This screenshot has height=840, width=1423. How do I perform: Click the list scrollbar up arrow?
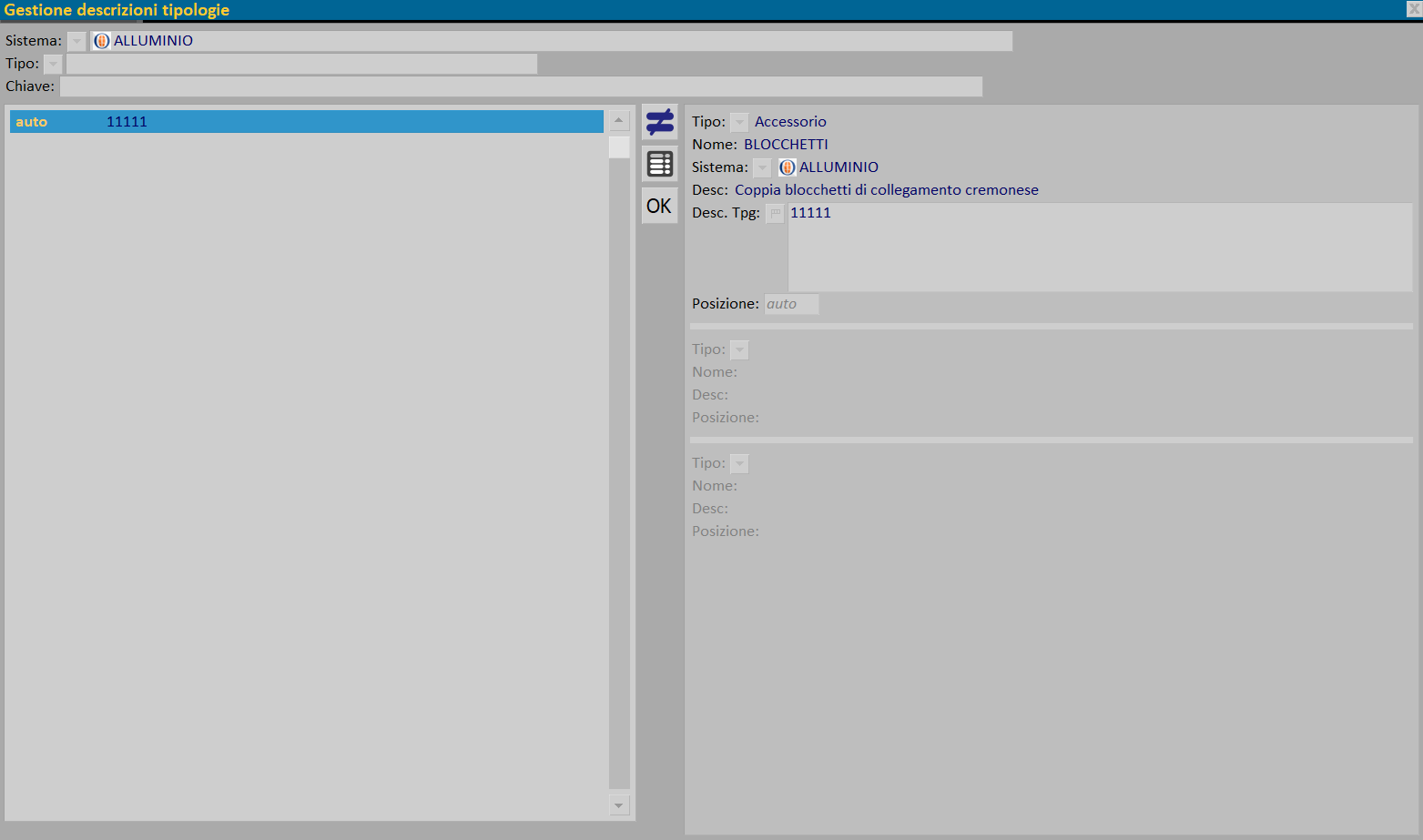pyautogui.click(x=619, y=120)
